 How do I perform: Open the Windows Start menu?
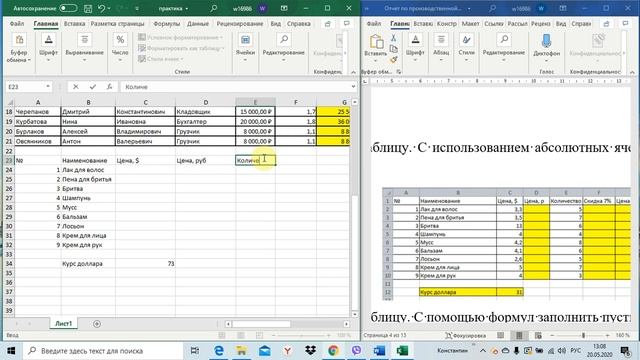tap(11, 351)
